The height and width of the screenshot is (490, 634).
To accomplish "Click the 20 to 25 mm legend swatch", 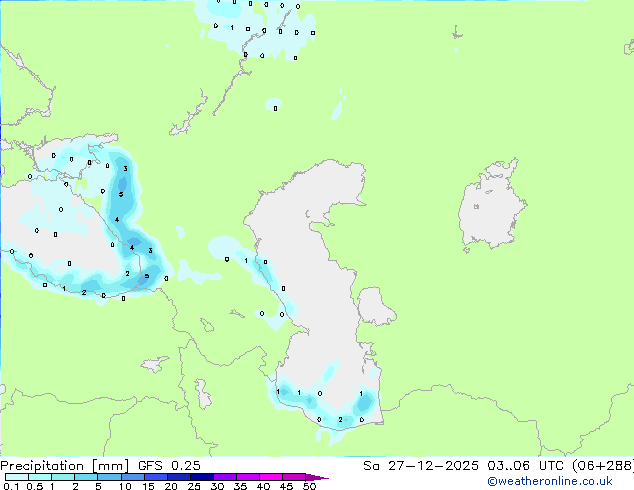I will click(x=179, y=477).
